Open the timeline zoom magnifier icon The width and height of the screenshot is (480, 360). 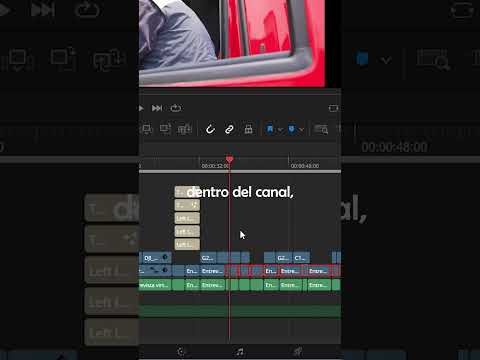click(321, 129)
